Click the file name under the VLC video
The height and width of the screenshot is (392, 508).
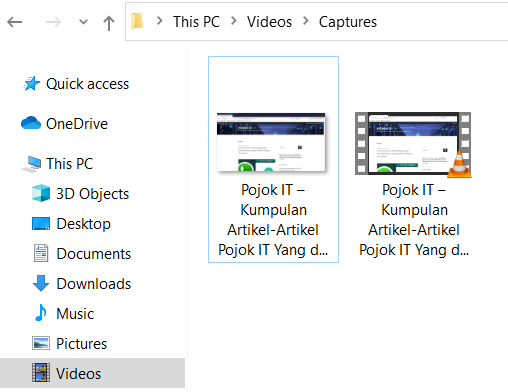coord(414,220)
